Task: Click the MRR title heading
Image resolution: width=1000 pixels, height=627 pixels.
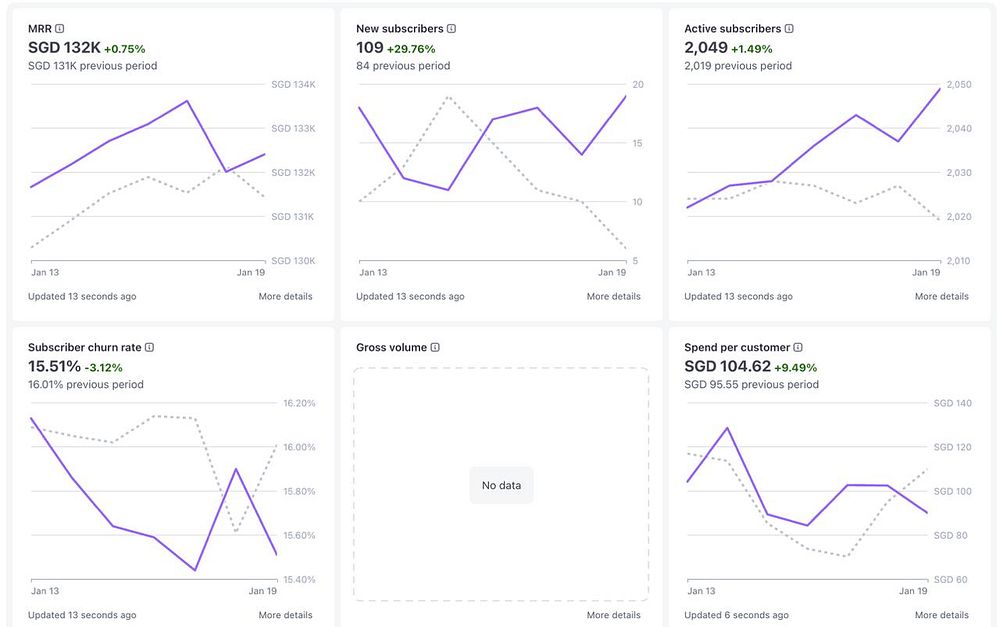Action: tap(40, 29)
